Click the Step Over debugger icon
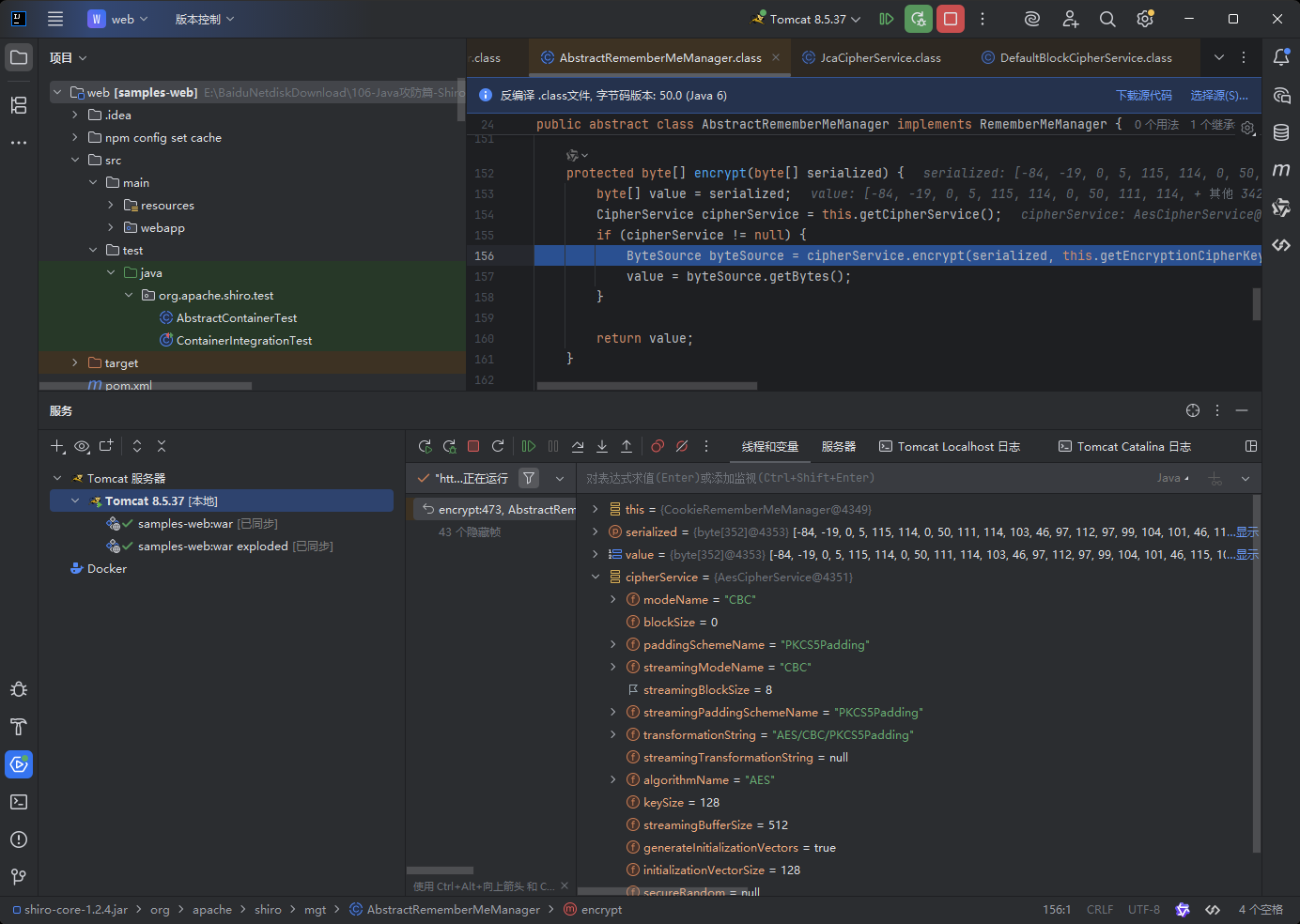The height and width of the screenshot is (924, 1300). [x=578, y=446]
